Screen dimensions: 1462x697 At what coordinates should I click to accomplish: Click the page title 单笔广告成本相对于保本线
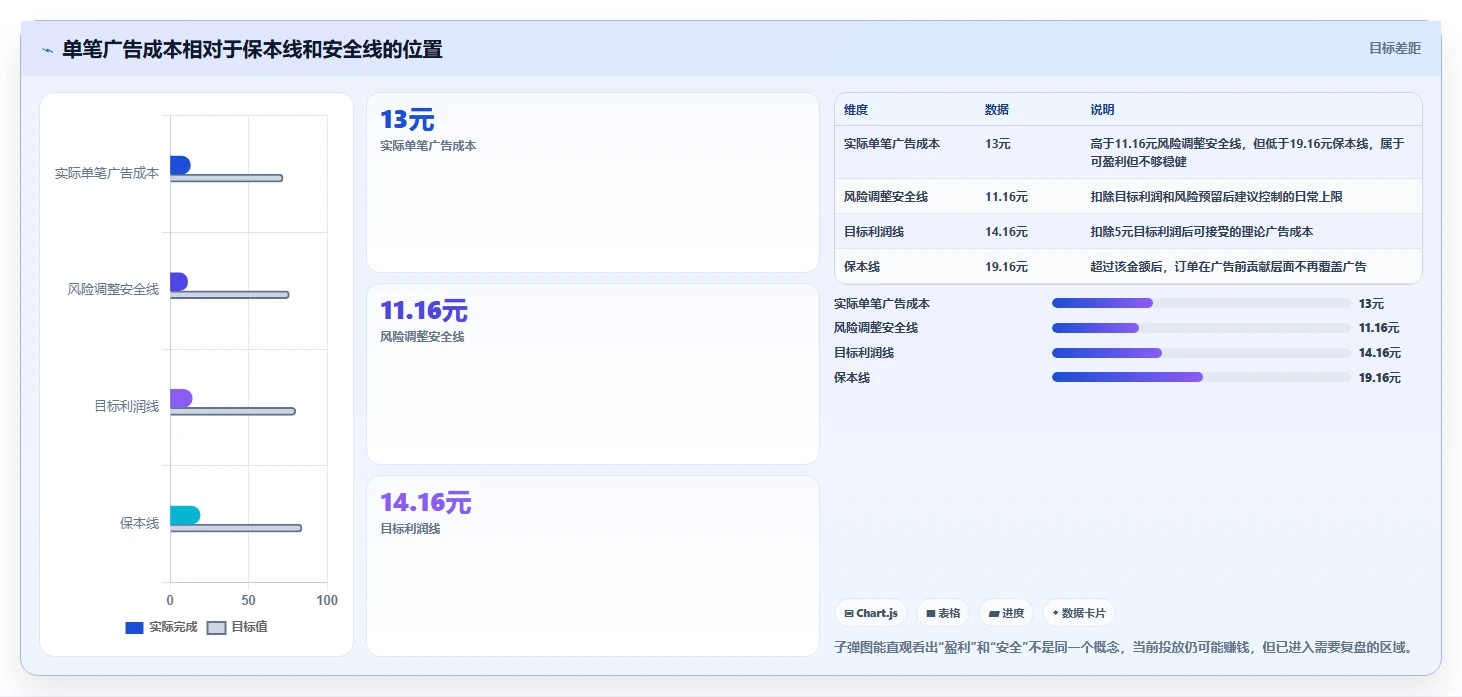pos(252,49)
